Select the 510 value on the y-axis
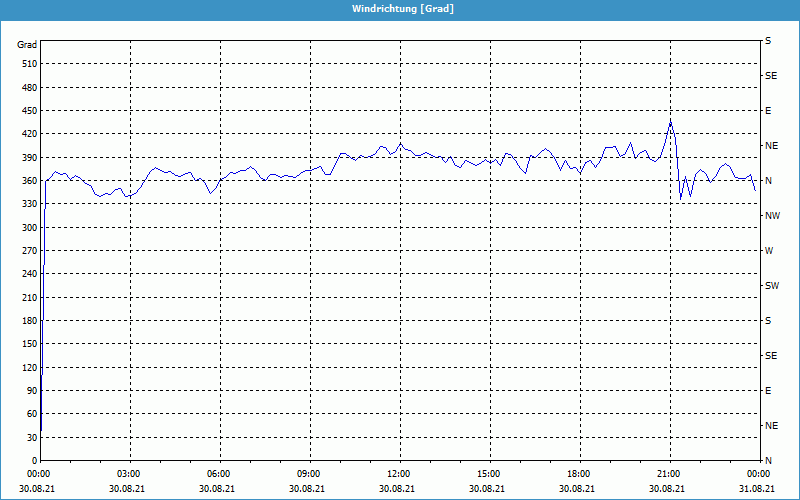Screen dimensions: 800x500 [27, 64]
